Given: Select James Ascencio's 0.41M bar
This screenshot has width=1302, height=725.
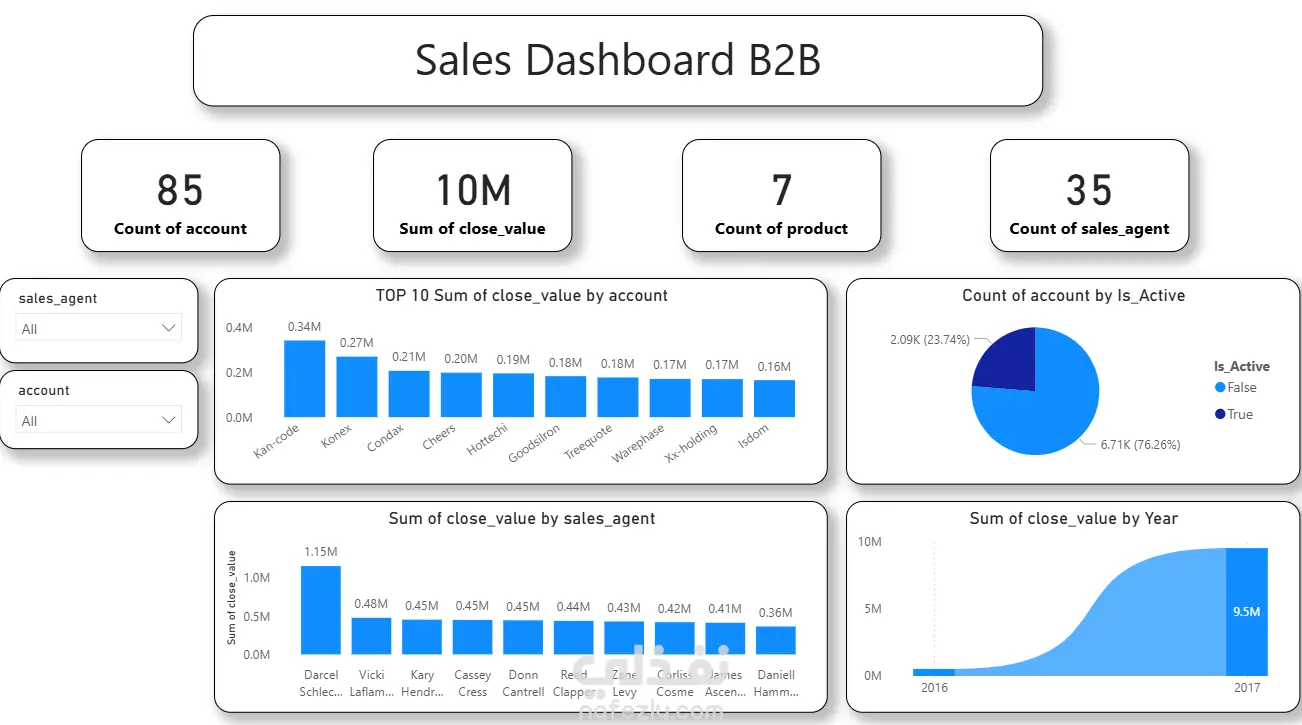Looking at the screenshot, I should (725, 638).
